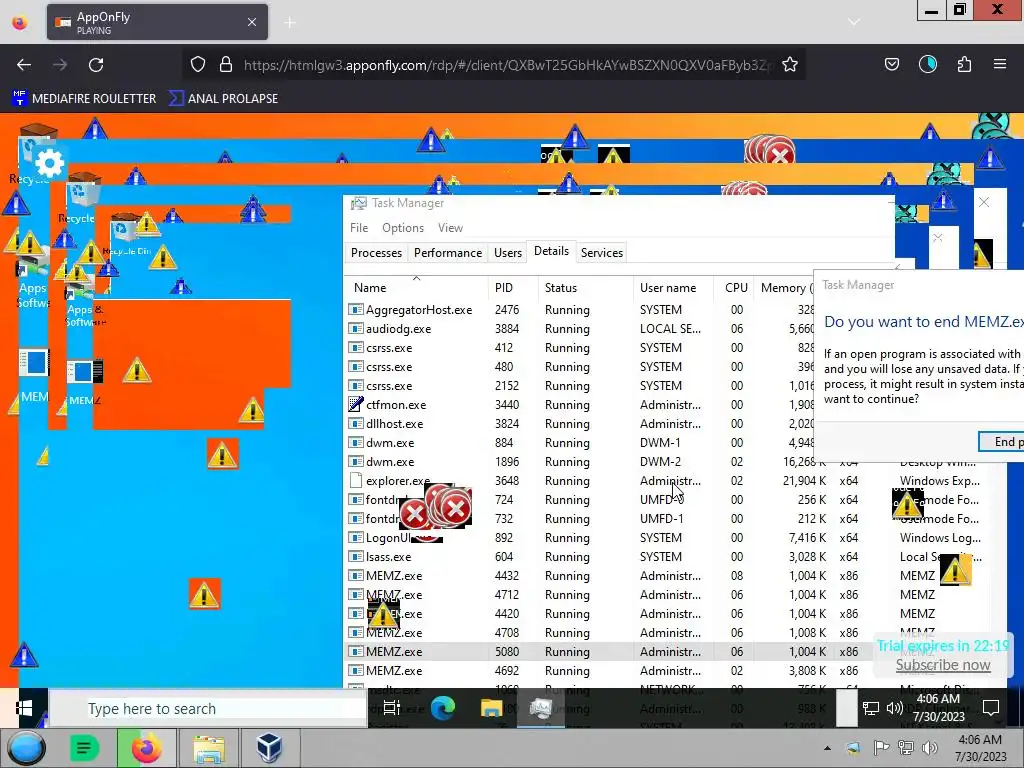Click the remote network tray icon
1024x768 pixels.
[871, 709]
